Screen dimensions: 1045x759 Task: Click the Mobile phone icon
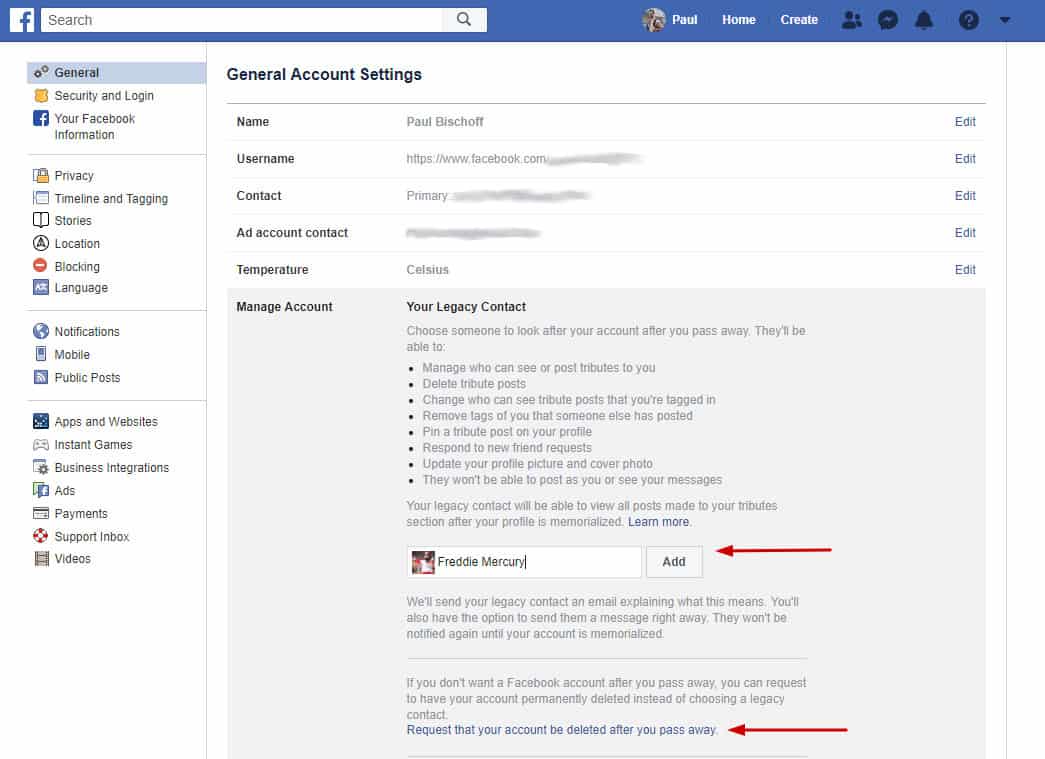click(x=41, y=354)
